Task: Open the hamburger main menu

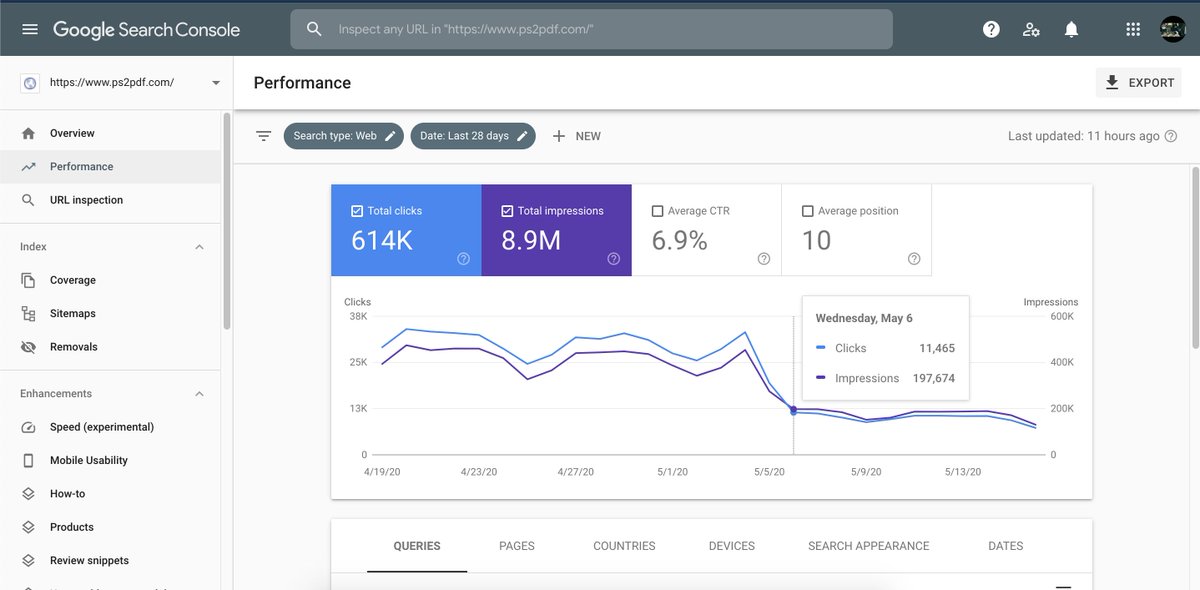Action: (30, 29)
